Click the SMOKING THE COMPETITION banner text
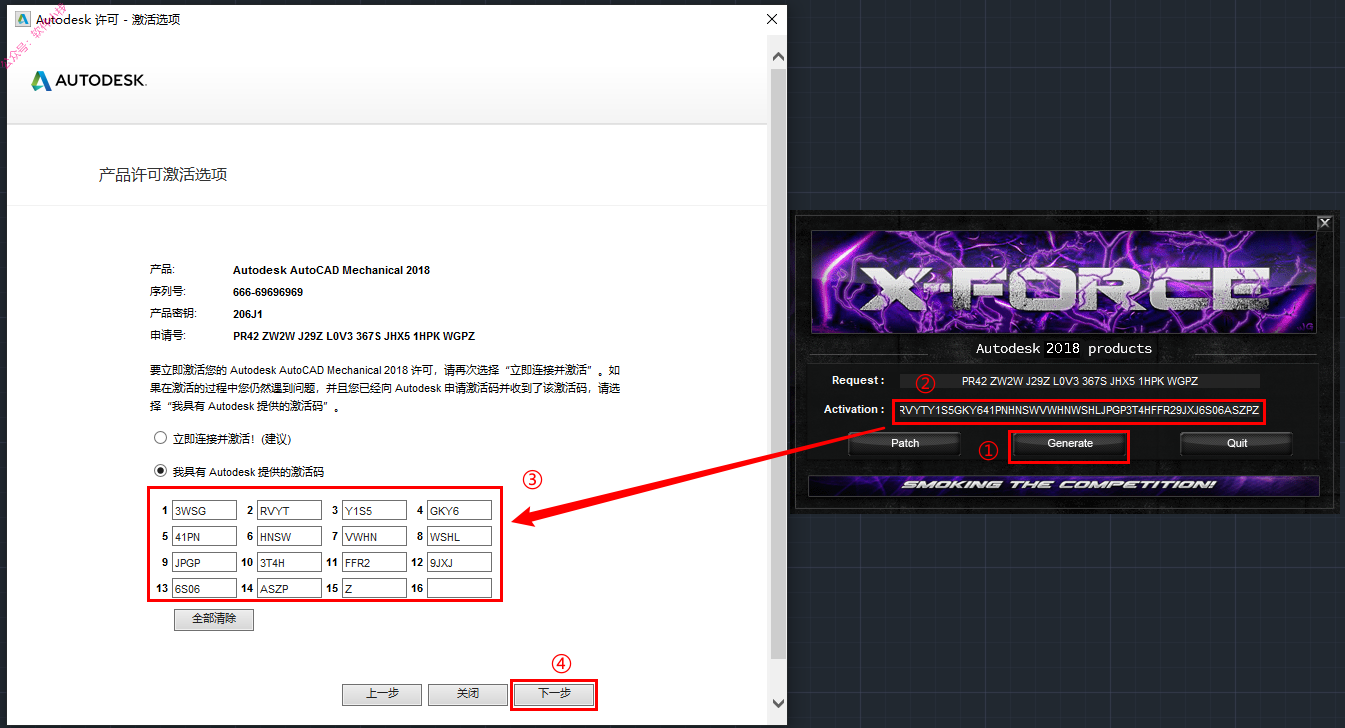This screenshot has width=1345, height=728. click(x=1059, y=485)
